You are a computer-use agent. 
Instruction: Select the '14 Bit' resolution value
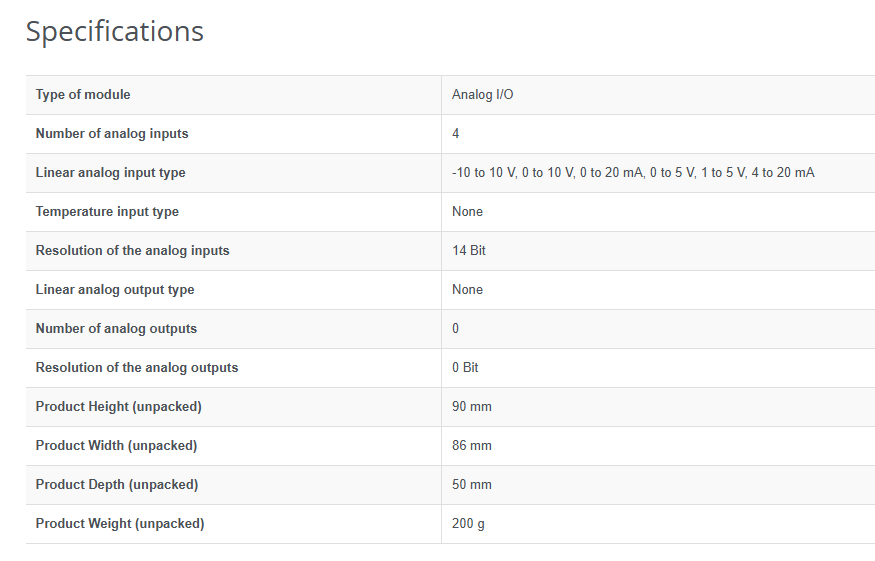pos(469,251)
